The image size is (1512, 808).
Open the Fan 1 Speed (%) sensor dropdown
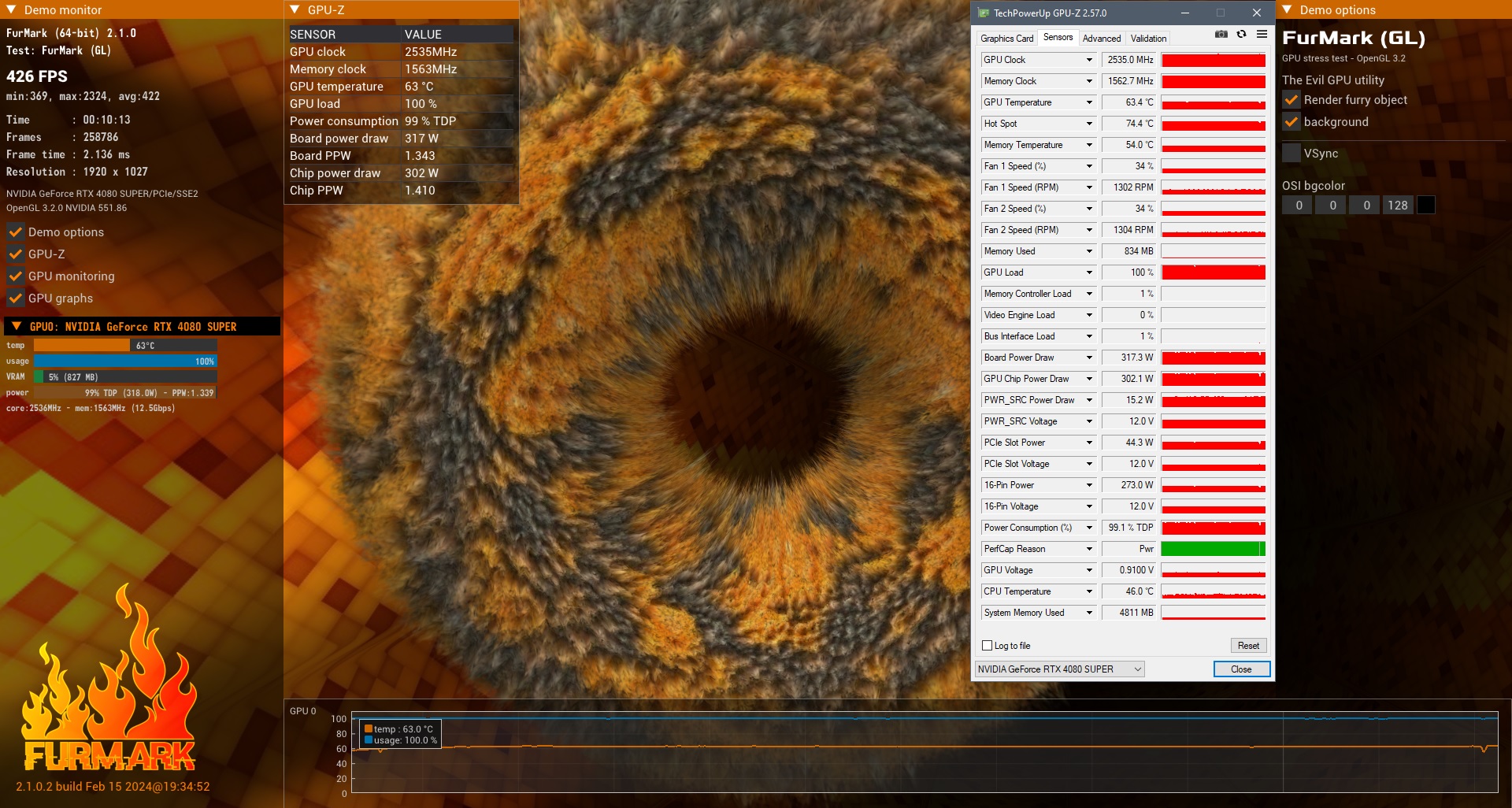pyautogui.click(x=1089, y=166)
